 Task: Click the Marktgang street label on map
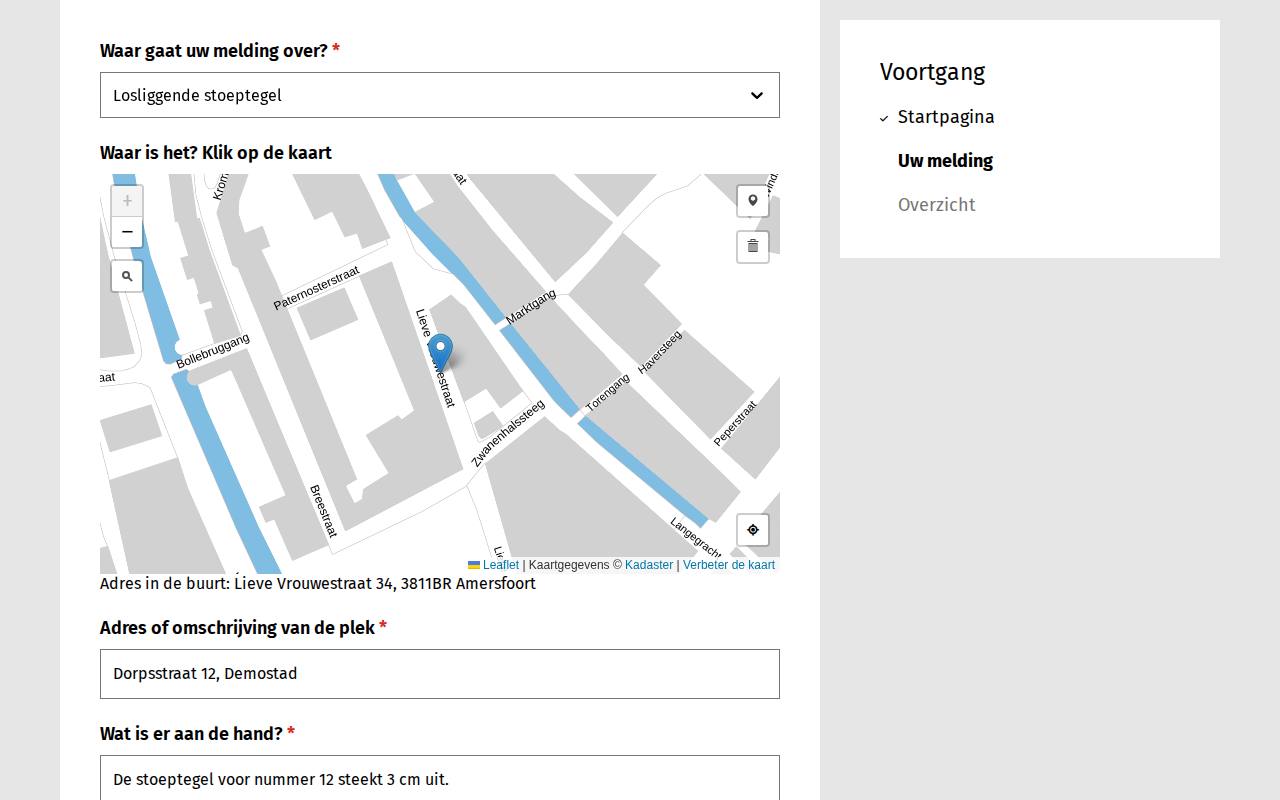pos(531,307)
